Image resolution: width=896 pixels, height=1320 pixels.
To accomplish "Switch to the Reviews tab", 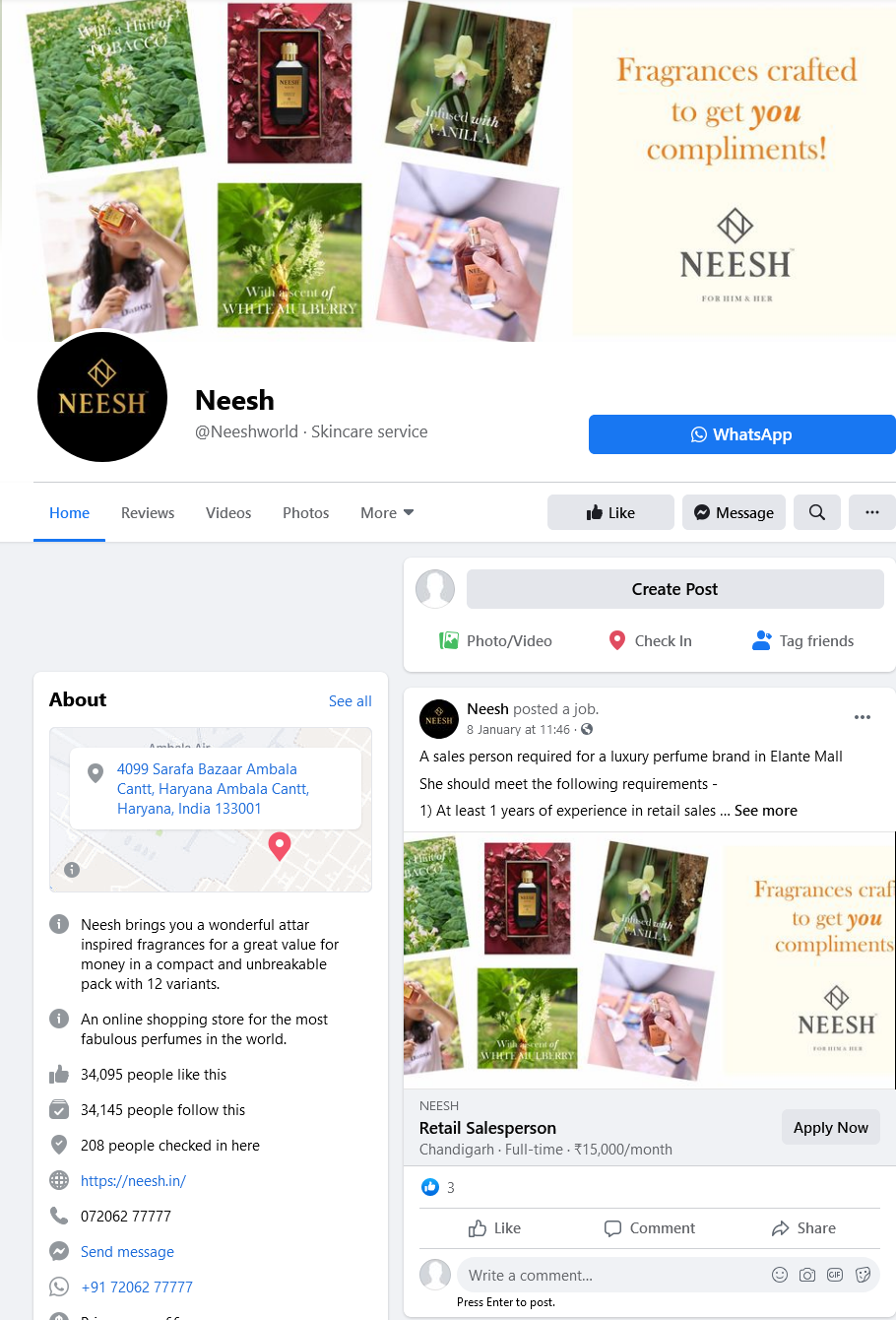I will click(148, 512).
